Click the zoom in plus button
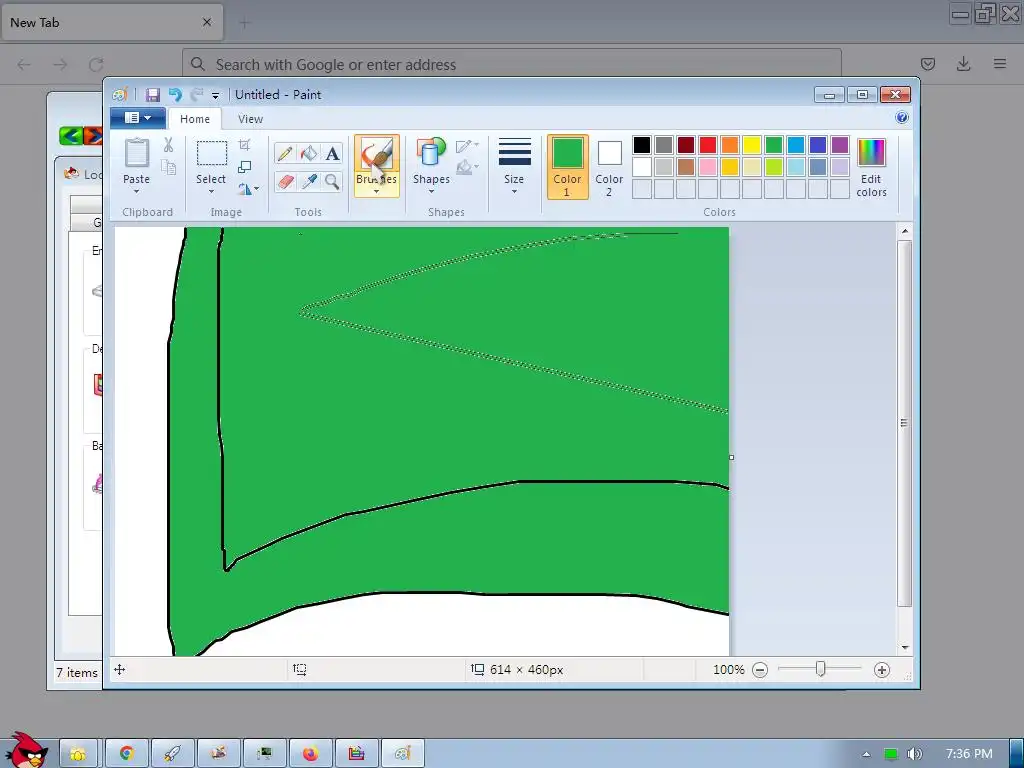 [882, 670]
